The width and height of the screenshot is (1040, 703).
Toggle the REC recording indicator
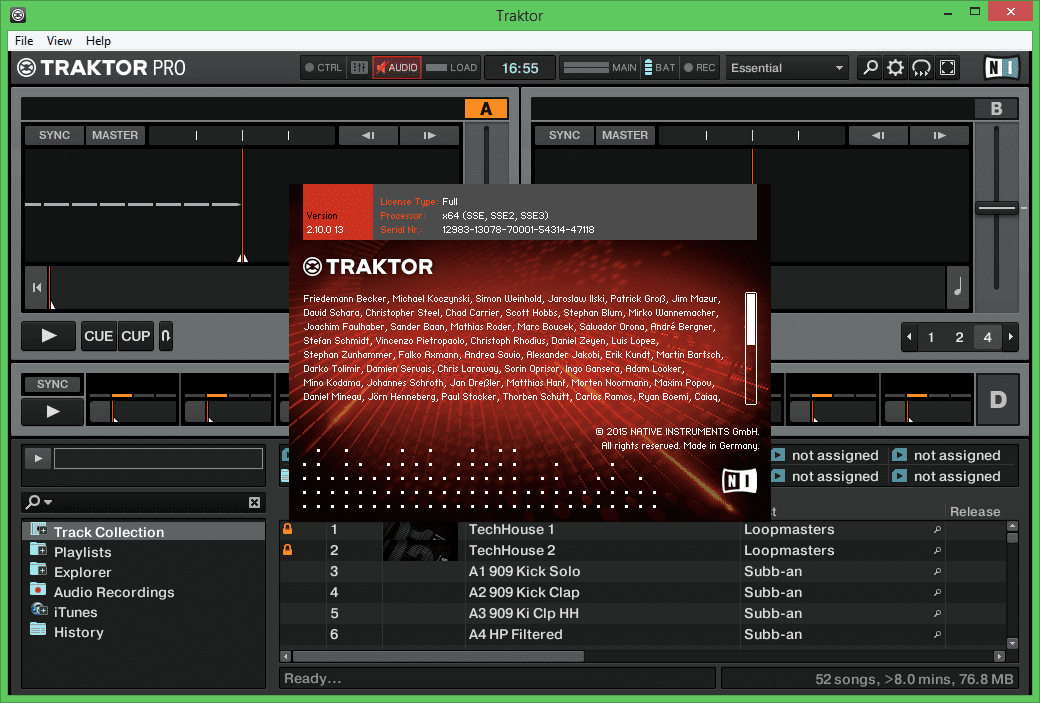(x=700, y=68)
